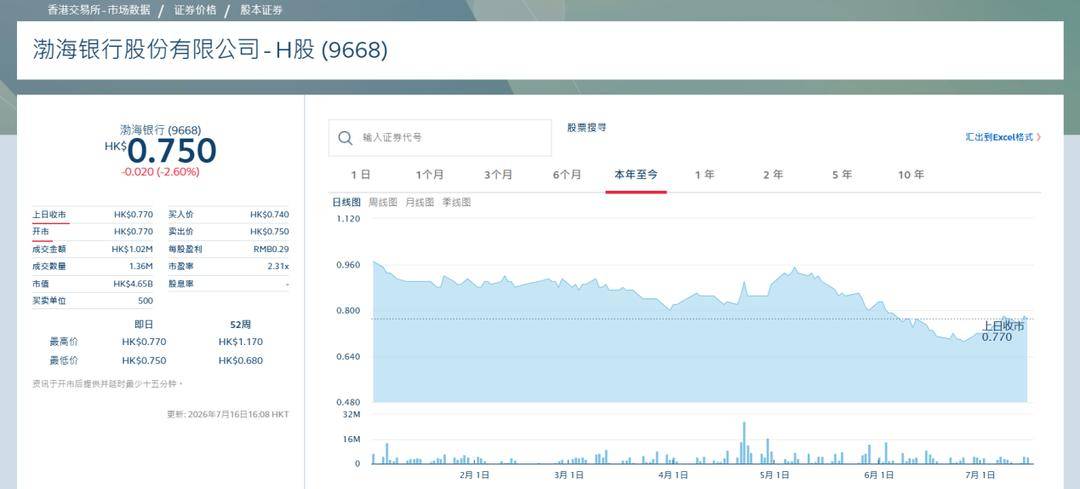The image size is (1080, 489).
Task: Select the 2年 chart range tab
Action: 773,175
